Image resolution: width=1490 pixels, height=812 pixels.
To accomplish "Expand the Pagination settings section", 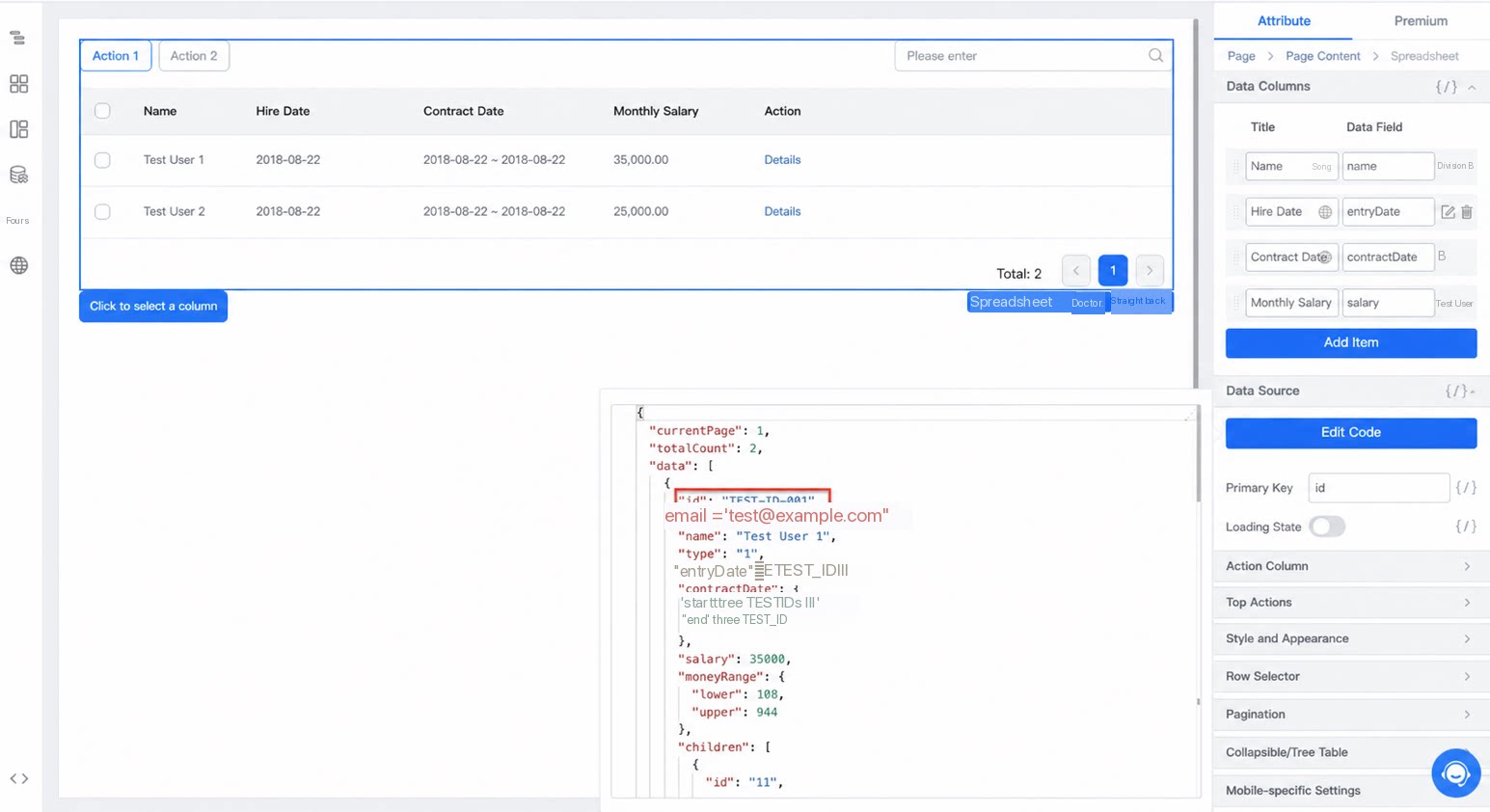I will tap(1350, 715).
